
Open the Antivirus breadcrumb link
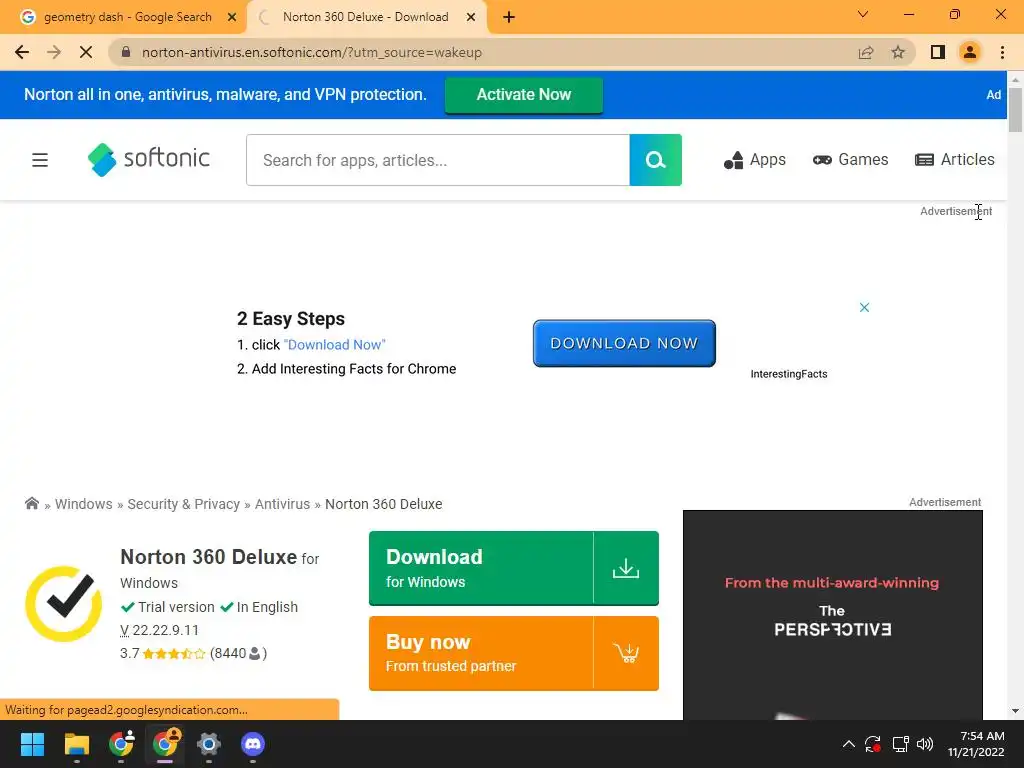coord(282,504)
